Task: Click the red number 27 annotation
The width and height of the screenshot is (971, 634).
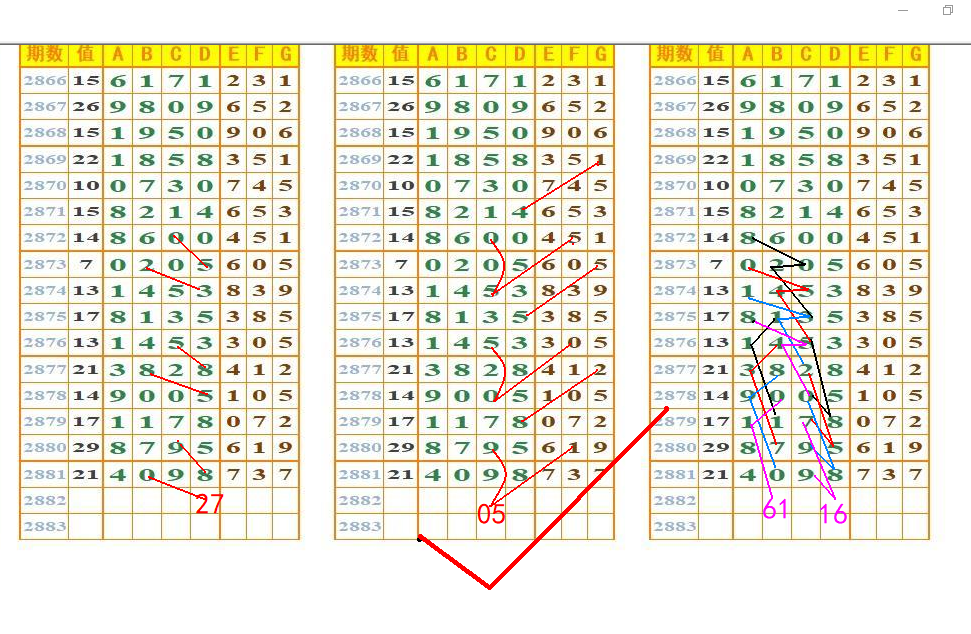Action: pyautogui.click(x=209, y=504)
